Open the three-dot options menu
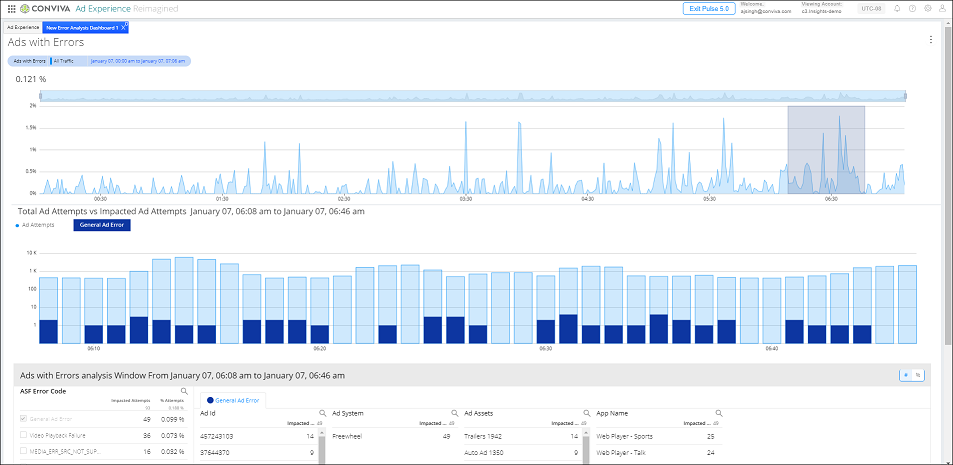The width and height of the screenshot is (953, 465). (x=931, y=40)
